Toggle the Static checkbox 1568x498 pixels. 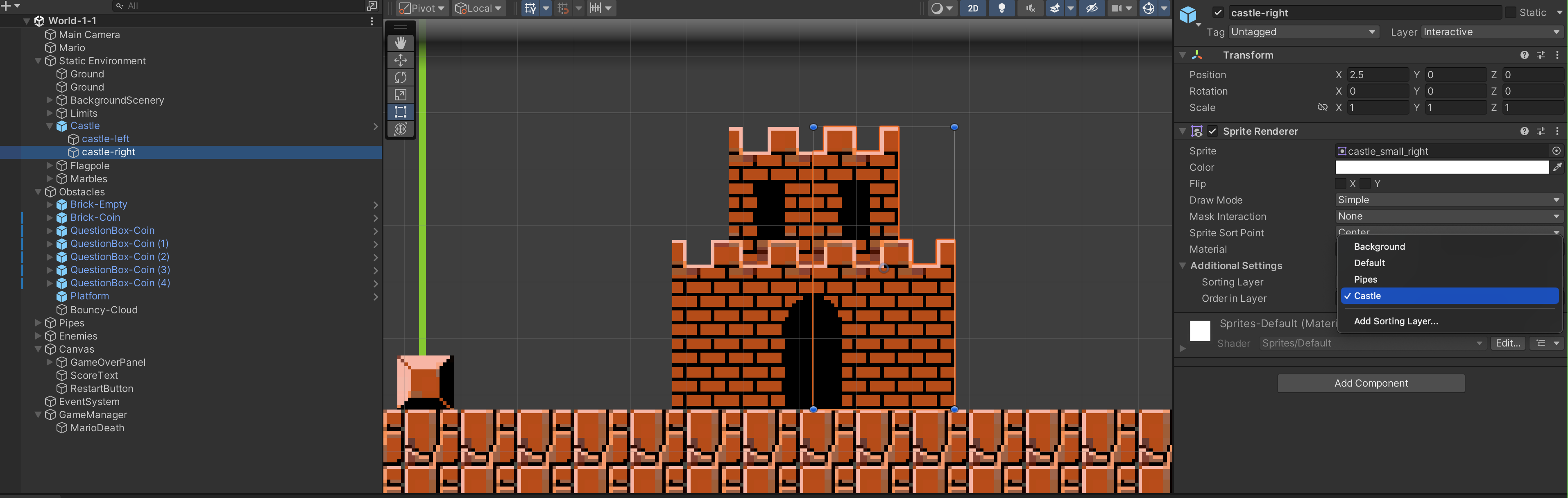pos(1511,12)
